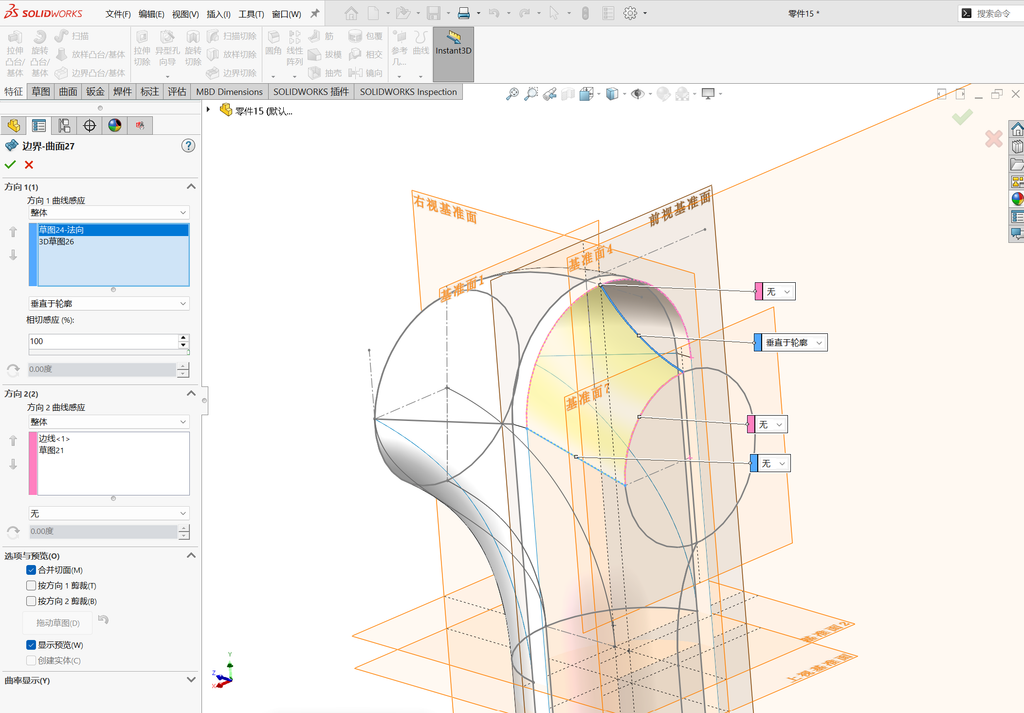Open direction 1 curve influence 整体 dropdown
Viewport: 1024px width, 713px height.
pyautogui.click(x=109, y=213)
